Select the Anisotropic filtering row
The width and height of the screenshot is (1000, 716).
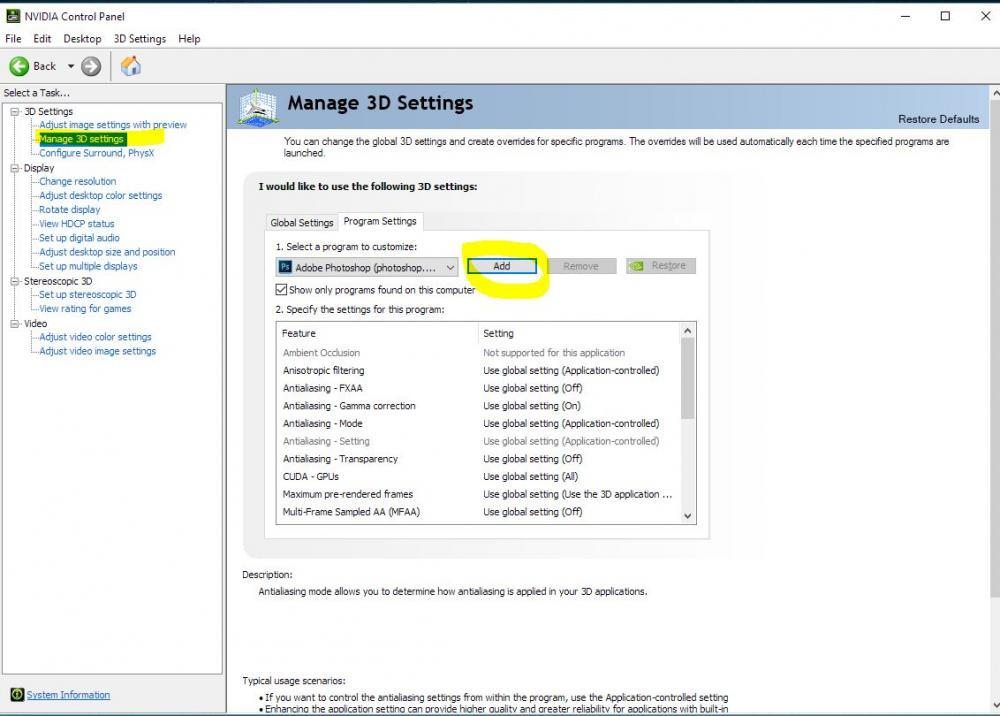(x=478, y=370)
